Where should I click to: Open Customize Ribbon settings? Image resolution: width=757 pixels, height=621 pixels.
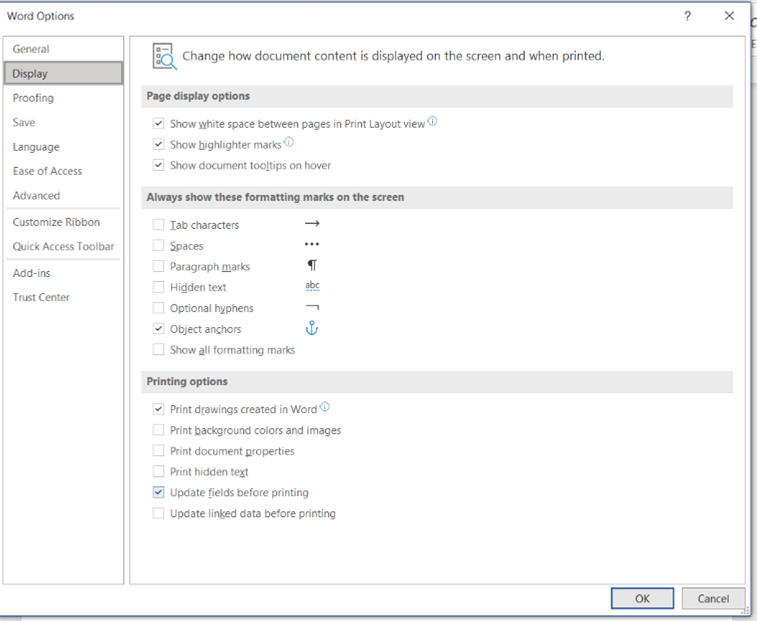click(x=63, y=222)
